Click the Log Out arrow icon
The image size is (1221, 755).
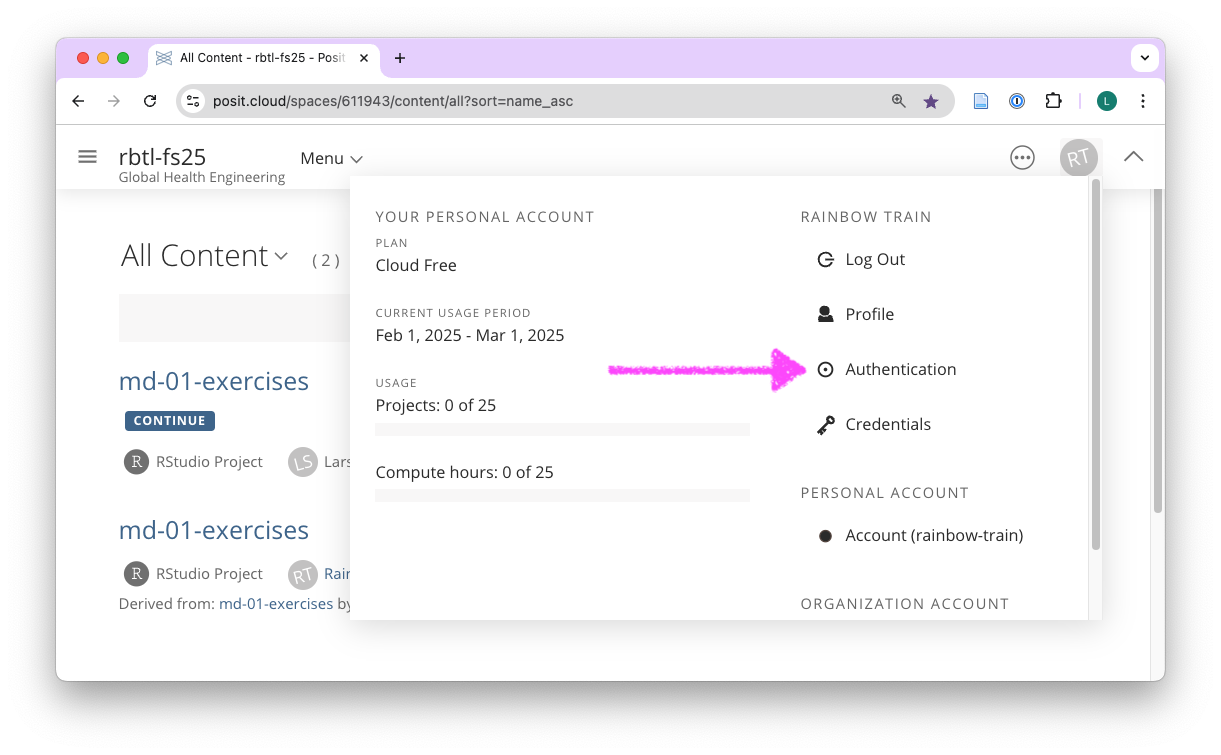825,260
